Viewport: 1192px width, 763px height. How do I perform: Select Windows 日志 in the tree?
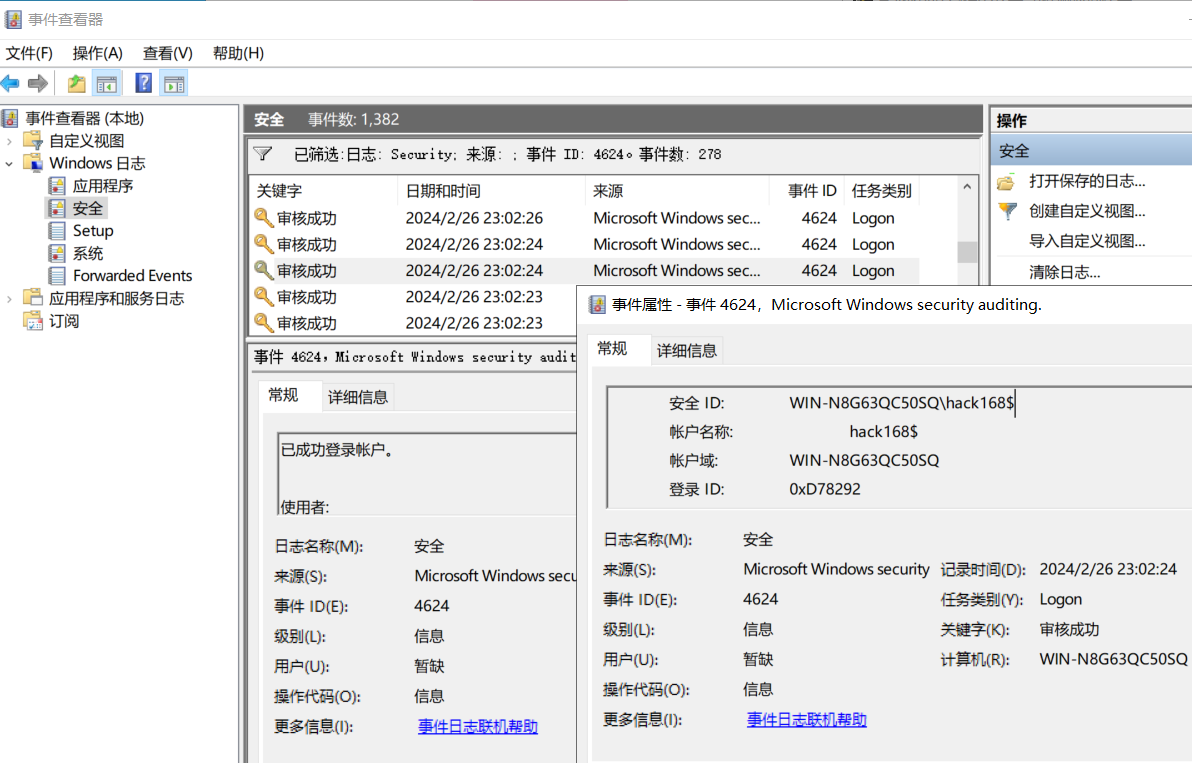point(97,163)
